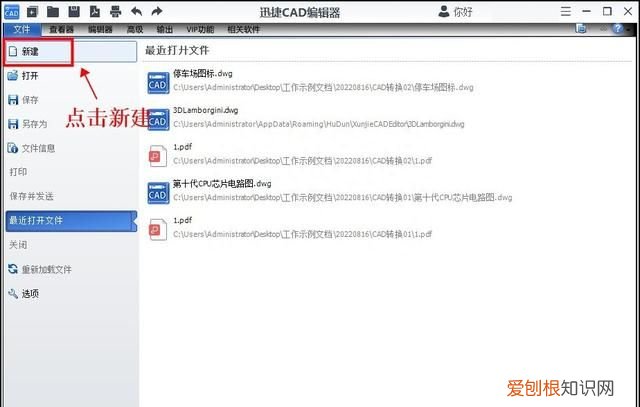Viewport: 640px width, 407px height.
Task: Select 保存并发送 in the file menu
Action: [71, 196]
